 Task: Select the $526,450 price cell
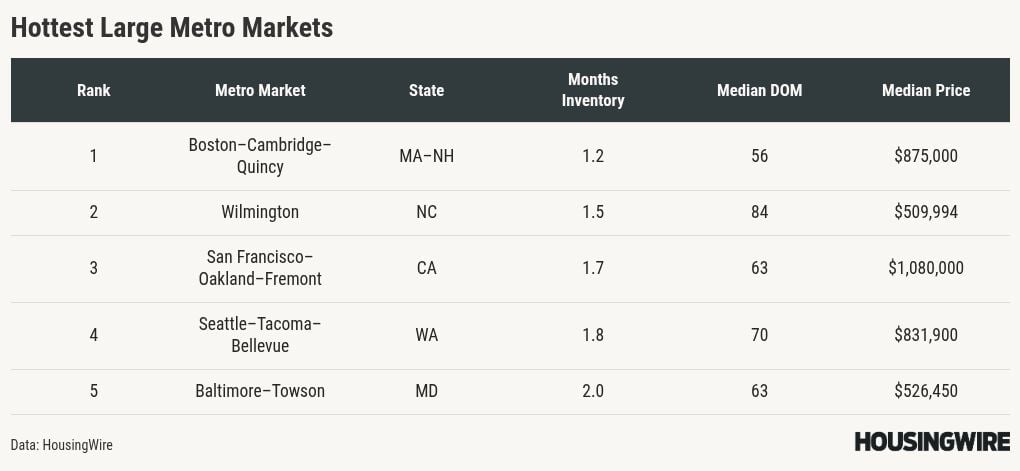coord(926,391)
